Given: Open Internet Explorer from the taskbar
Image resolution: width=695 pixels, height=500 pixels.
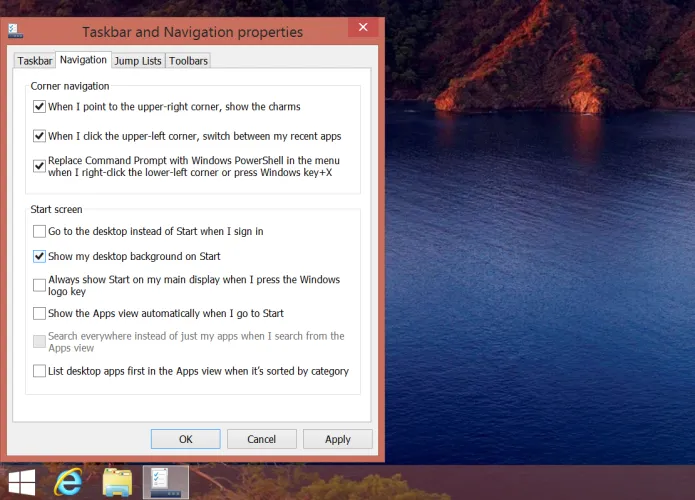Looking at the screenshot, I should pos(68,481).
